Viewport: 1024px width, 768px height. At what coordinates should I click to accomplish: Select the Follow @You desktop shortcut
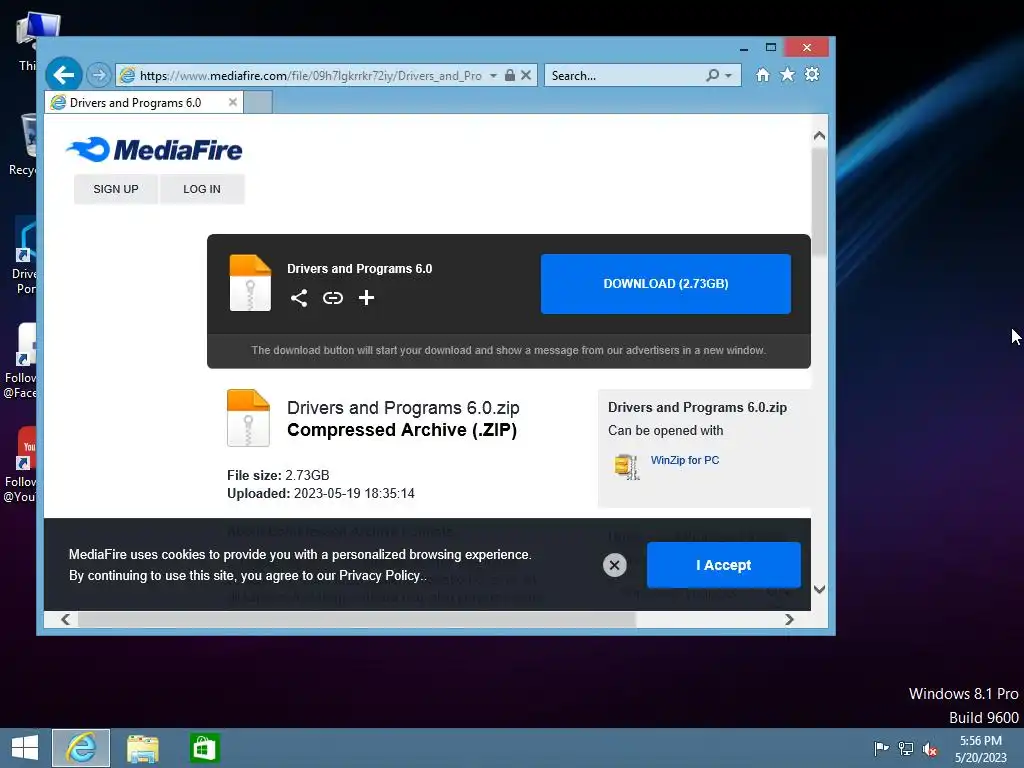click(20, 465)
